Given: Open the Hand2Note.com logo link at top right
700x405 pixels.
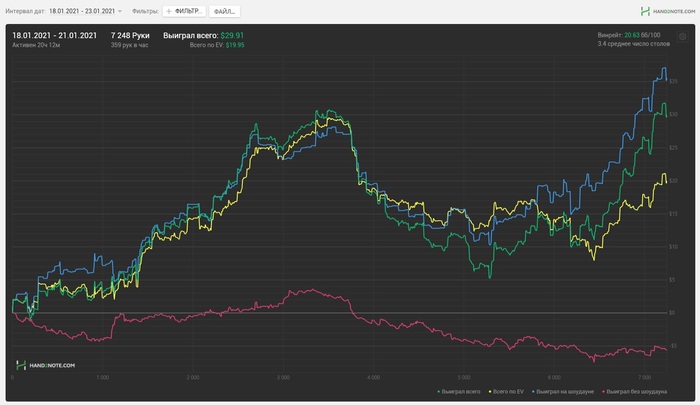Looking at the screenshot, I should pos(667,11).
